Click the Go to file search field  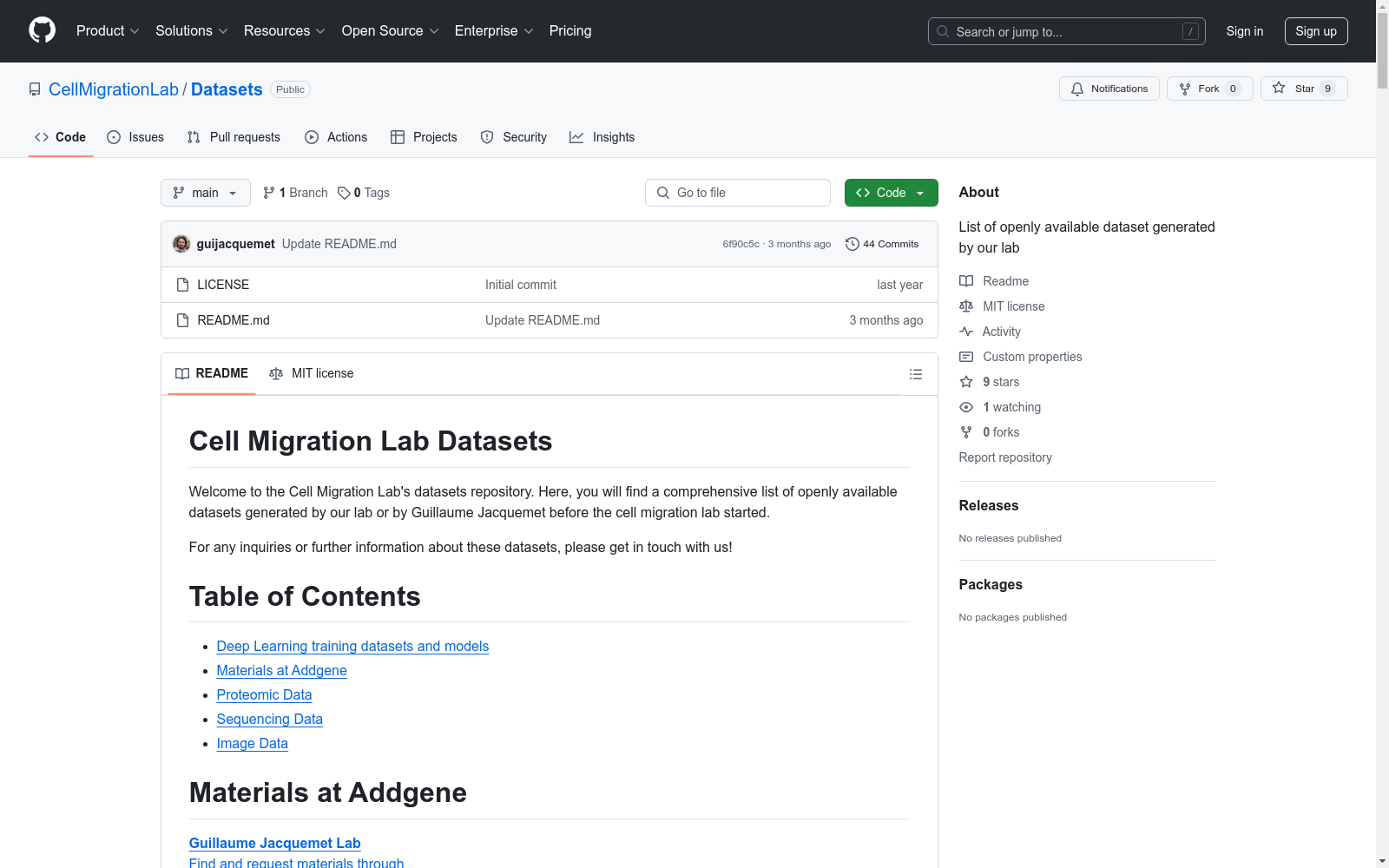tap(738, 193)
